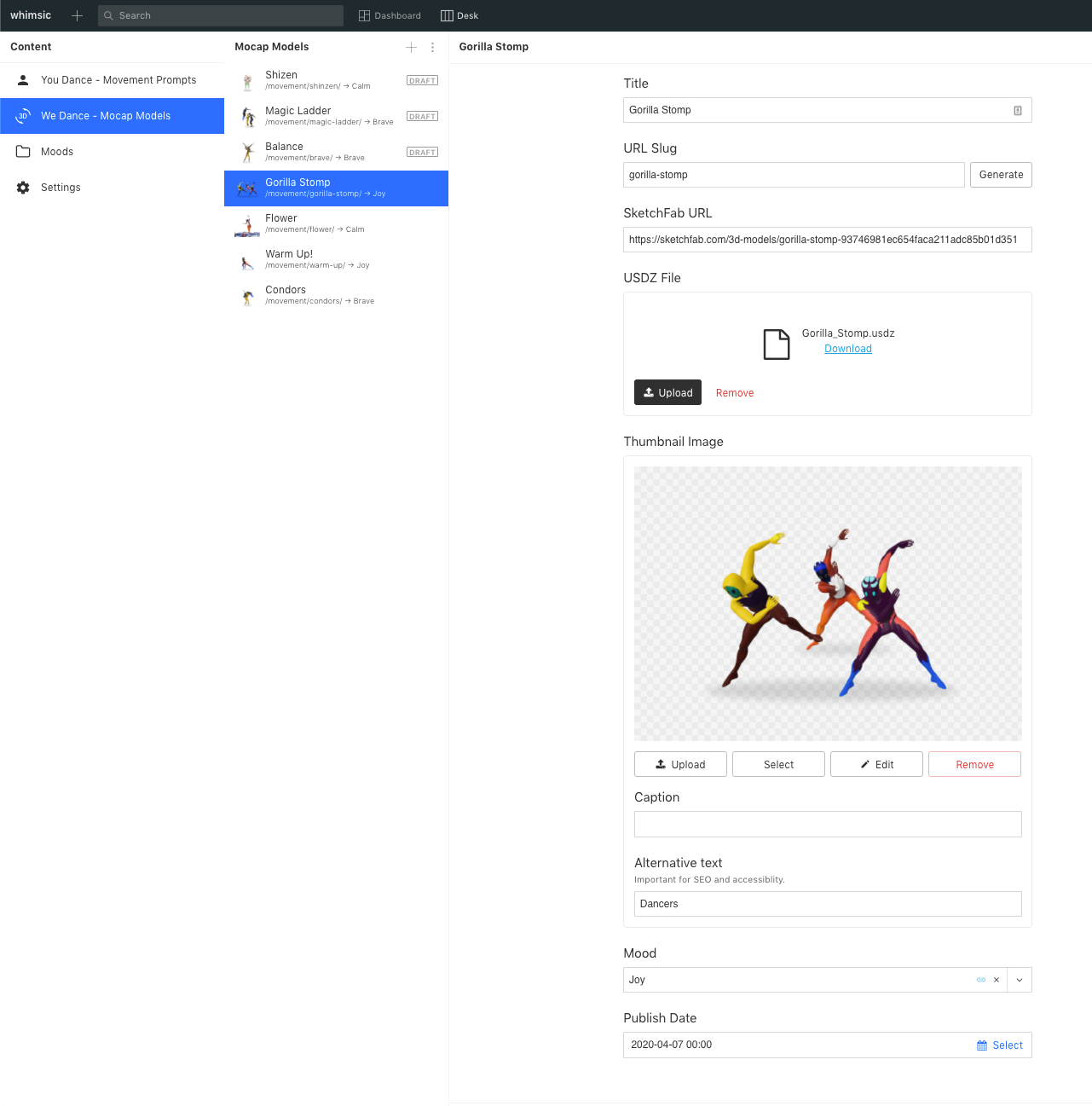Click the person icon beside You Dance

(22, 80)
